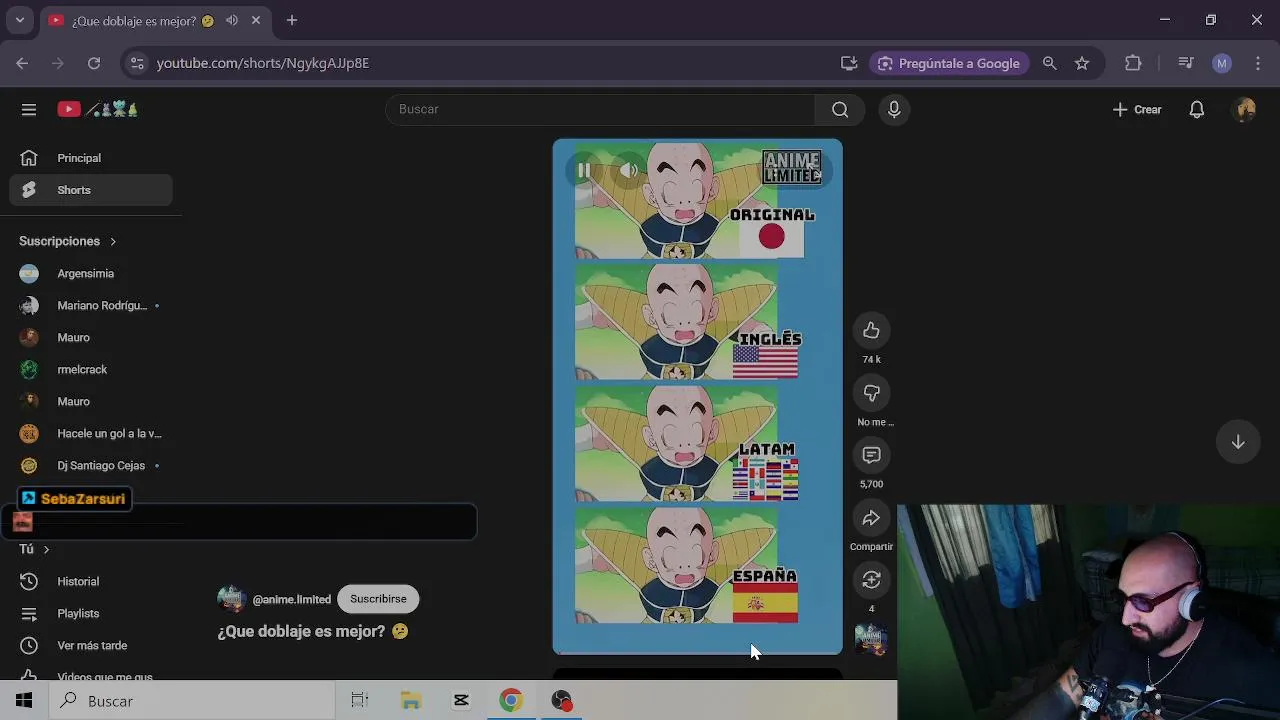The height and width of the screenshot is (720, 1280).
Task: Click the SebaZarsuri overlay label
Action: [74, 498]
